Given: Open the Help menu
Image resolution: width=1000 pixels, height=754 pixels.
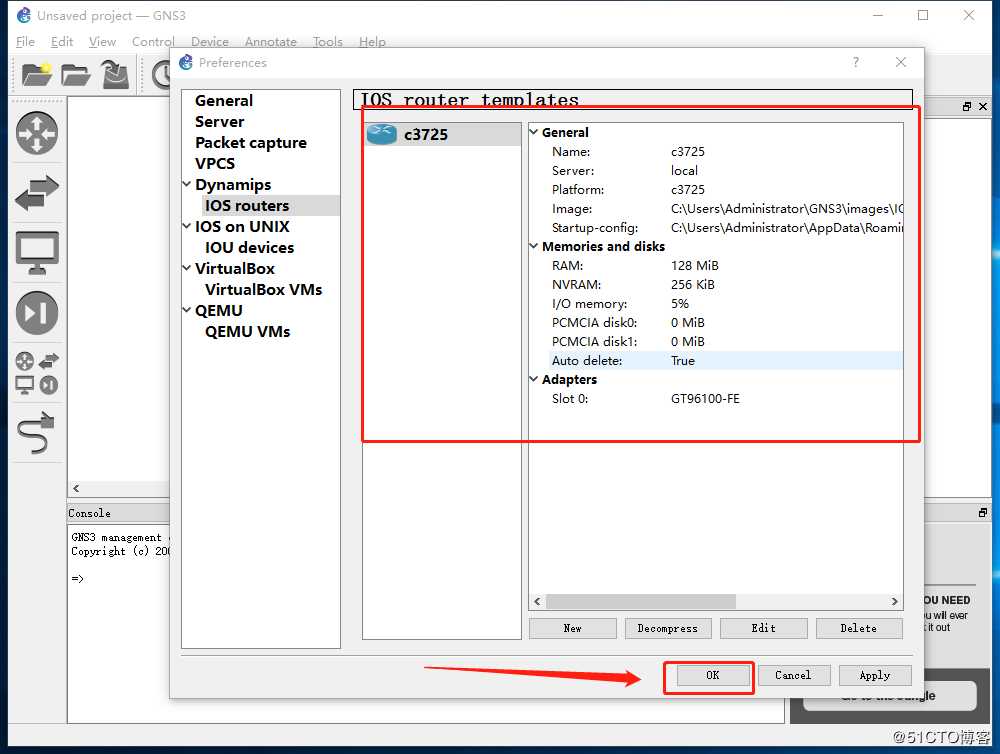Looking at the screenshot, I should click(372, 42).
